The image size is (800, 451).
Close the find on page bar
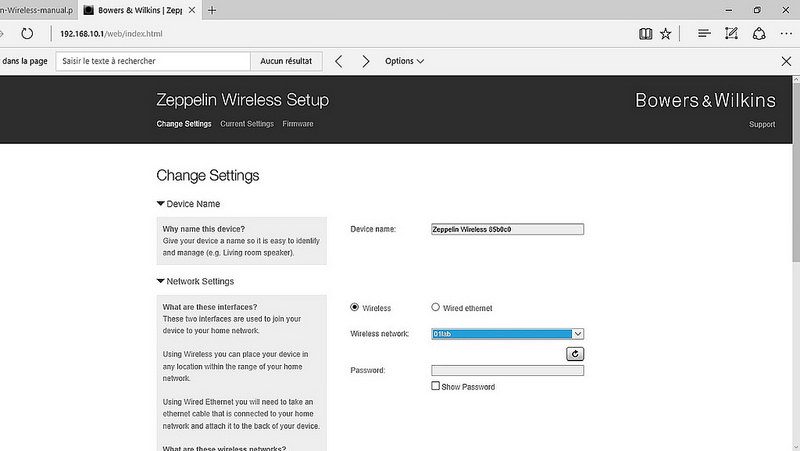[x=786, y=61]
